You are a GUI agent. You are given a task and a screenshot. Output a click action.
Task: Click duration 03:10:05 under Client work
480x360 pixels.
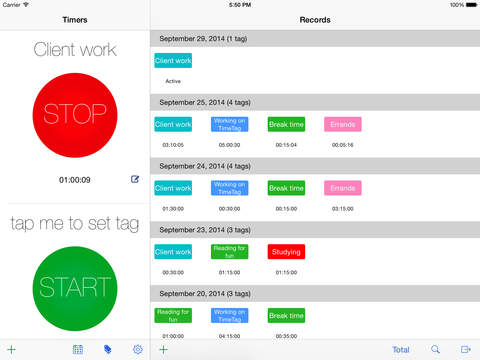173,145
